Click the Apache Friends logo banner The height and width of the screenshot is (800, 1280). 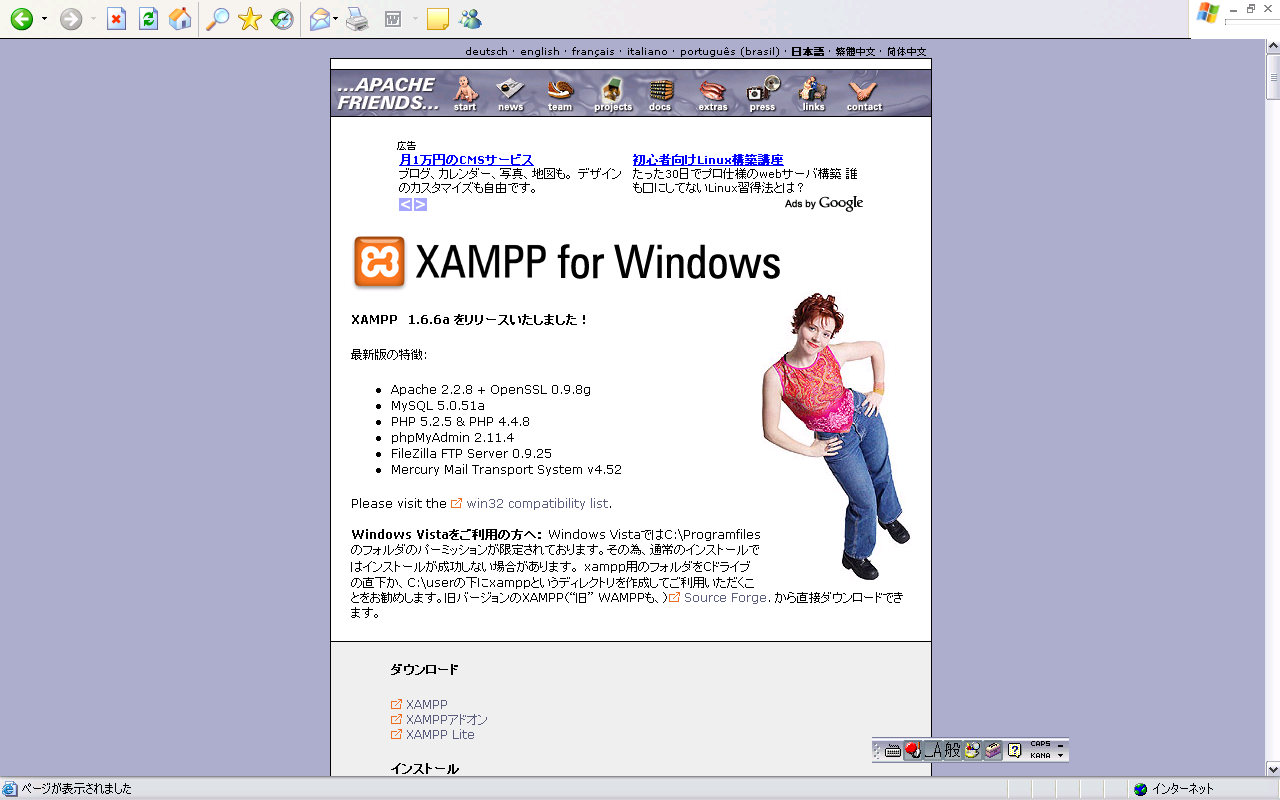click(x=388, y=93)
